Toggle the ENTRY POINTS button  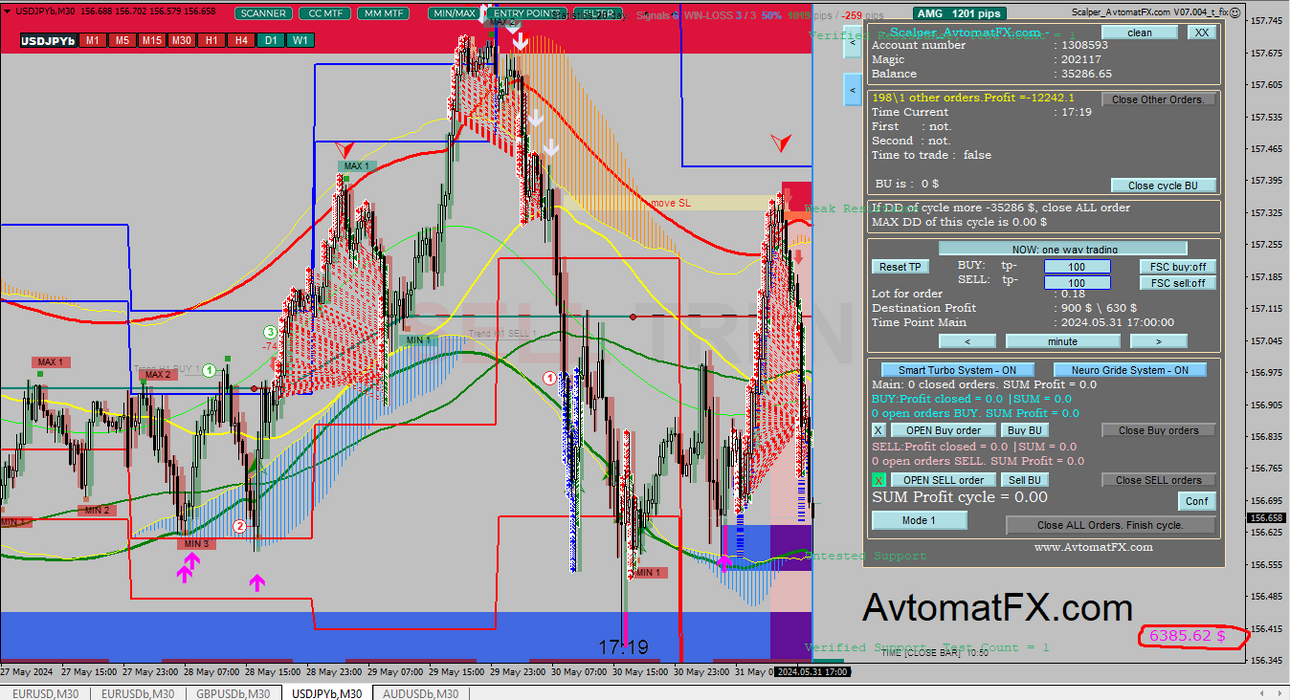point(526,14)
